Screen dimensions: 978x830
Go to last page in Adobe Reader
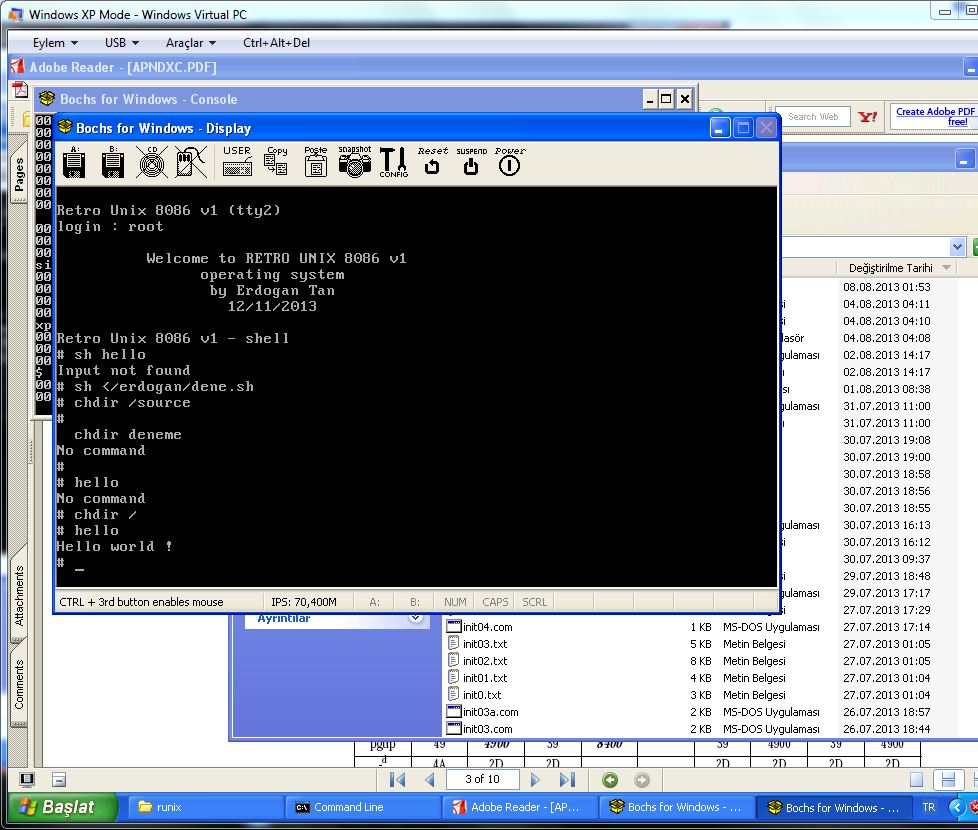pos(567,779)
